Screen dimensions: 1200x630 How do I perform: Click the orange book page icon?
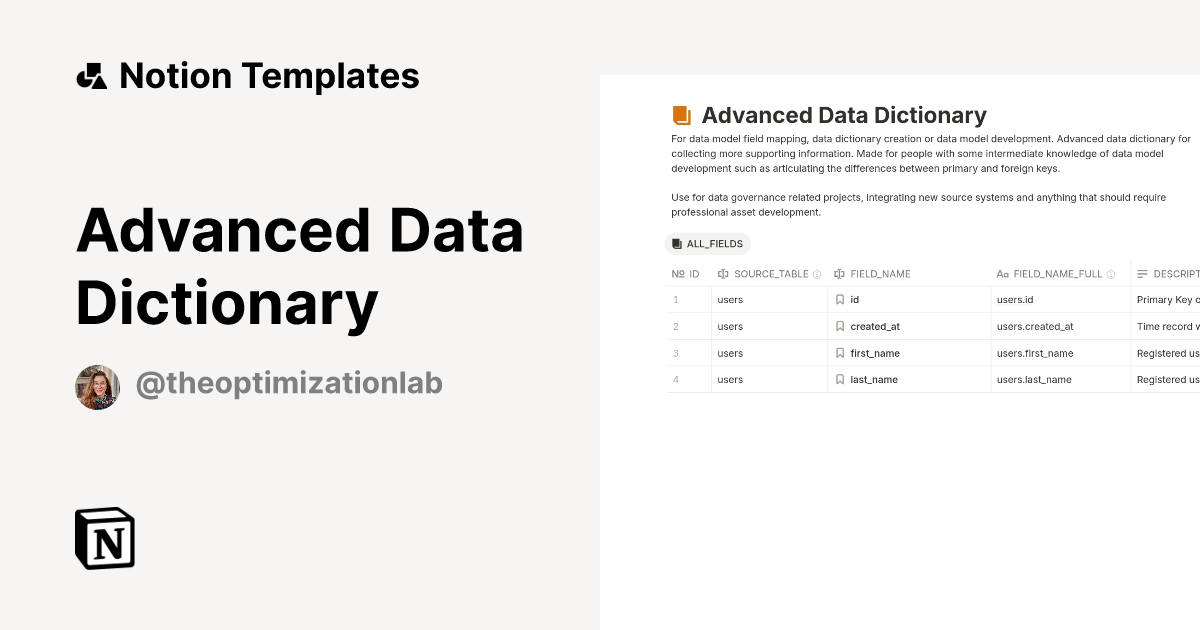tap(681, 114)
